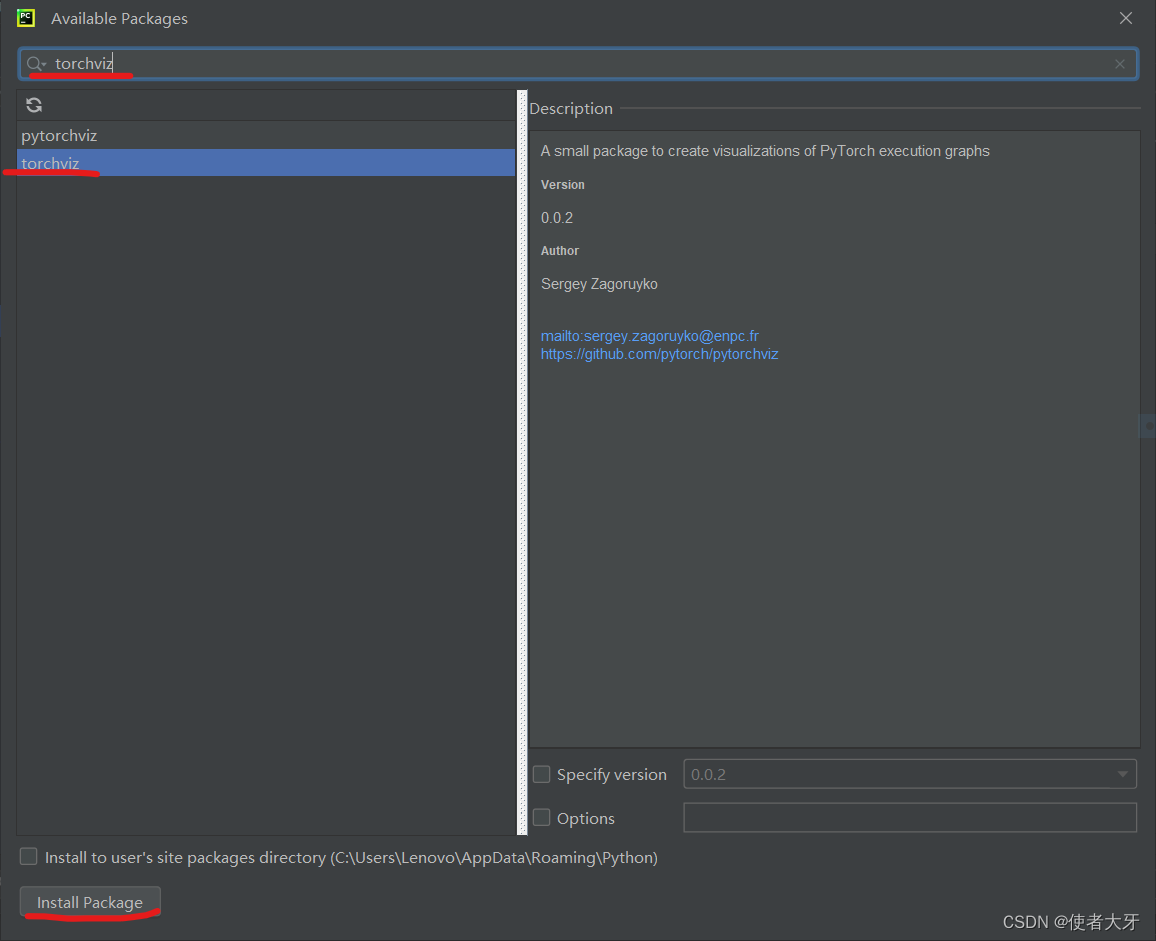The width and height of the screenshot is (1156, 941).
Task: Open the github.com/pytorch/pytorchviz link
Action: point(659,355)
